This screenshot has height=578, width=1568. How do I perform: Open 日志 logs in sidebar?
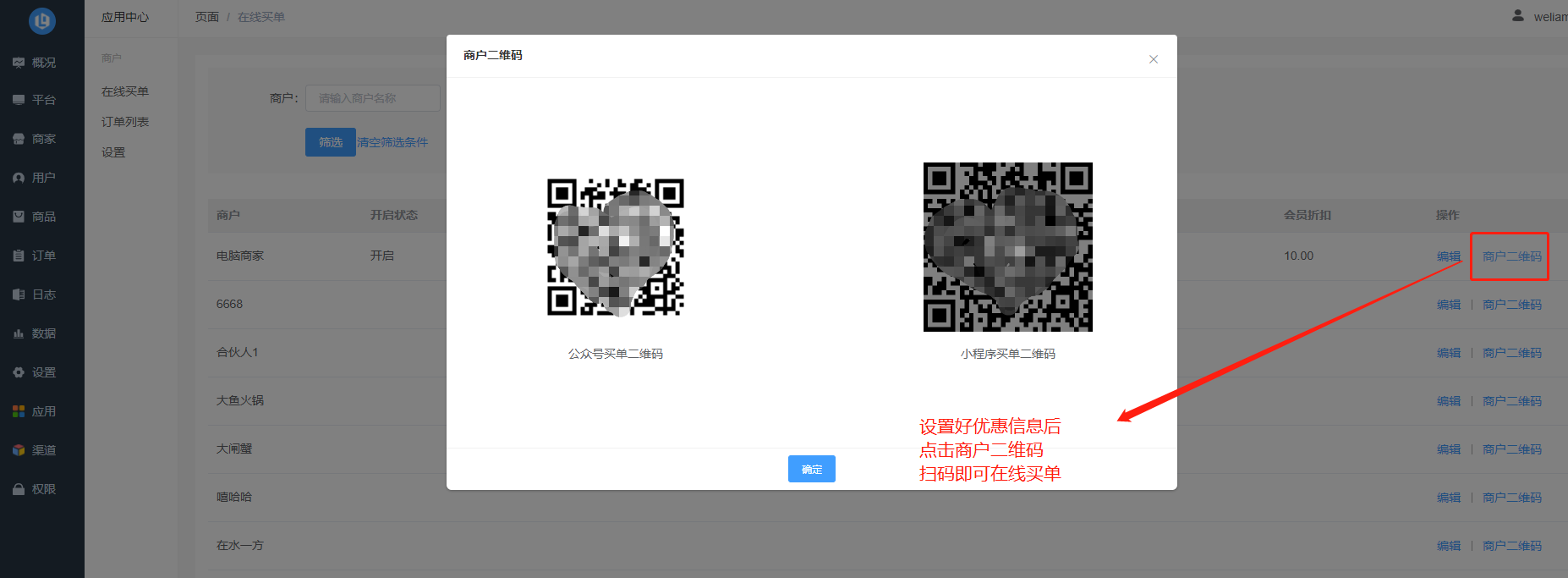point(35,295)
